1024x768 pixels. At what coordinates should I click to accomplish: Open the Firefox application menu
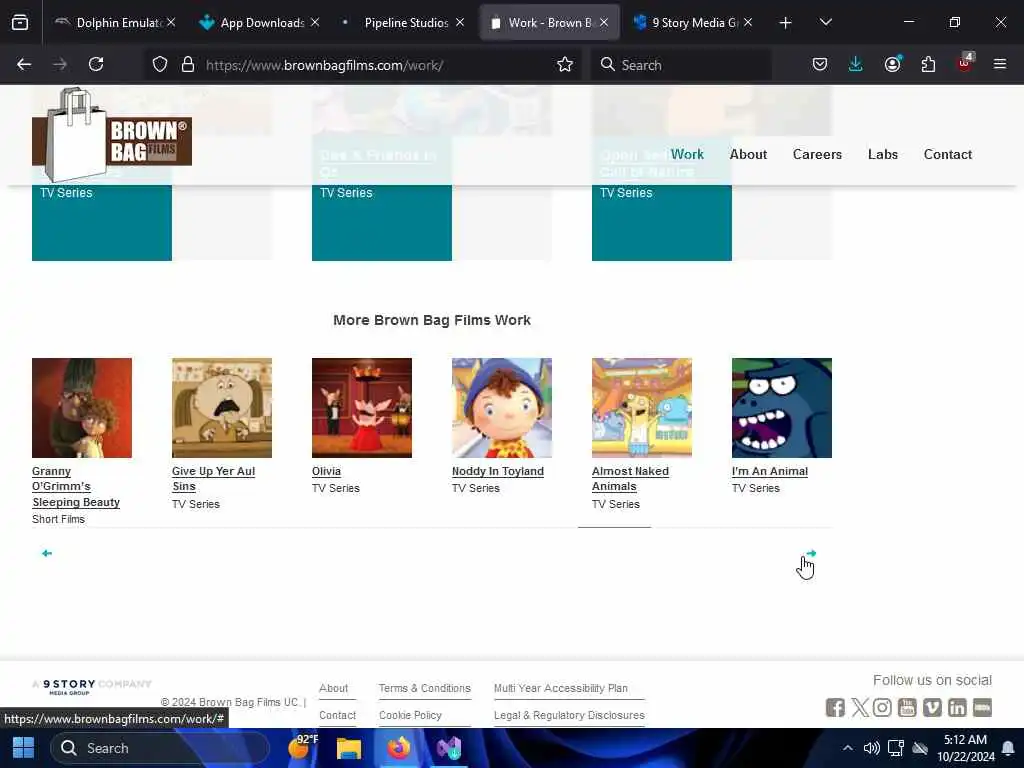pyautogui.click(x=1000, y=64)
